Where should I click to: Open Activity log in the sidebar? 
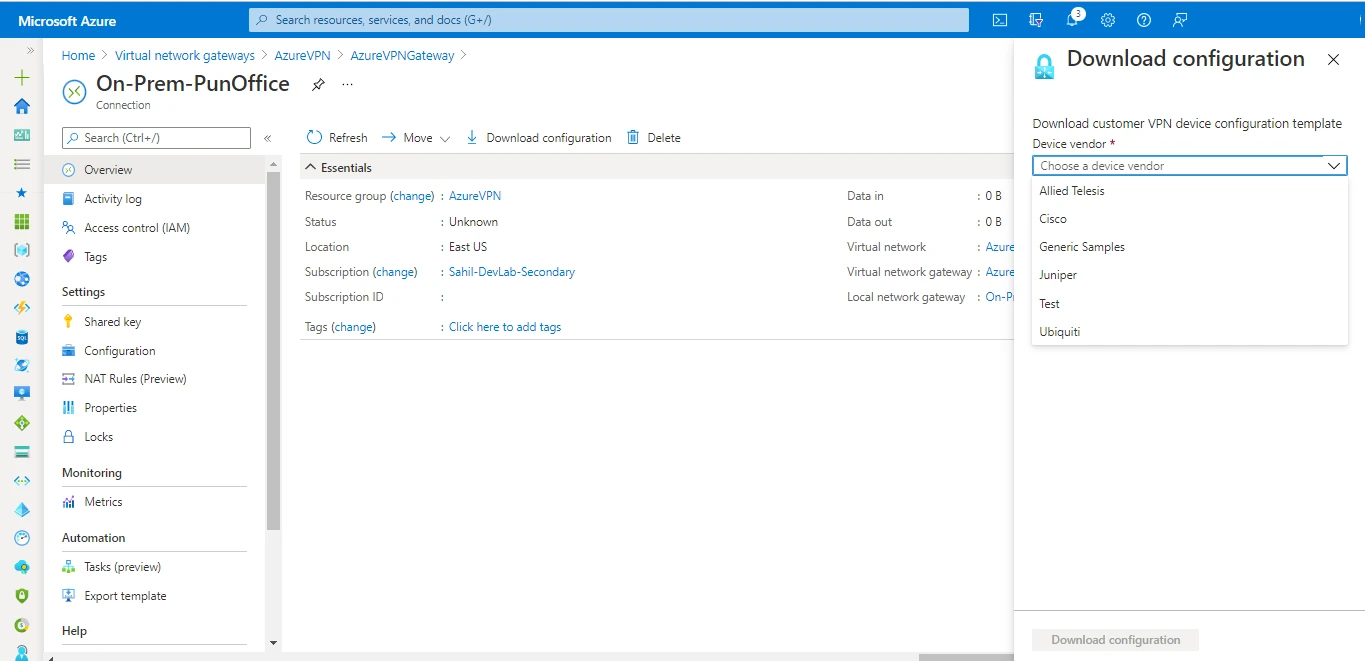point(113,198)
